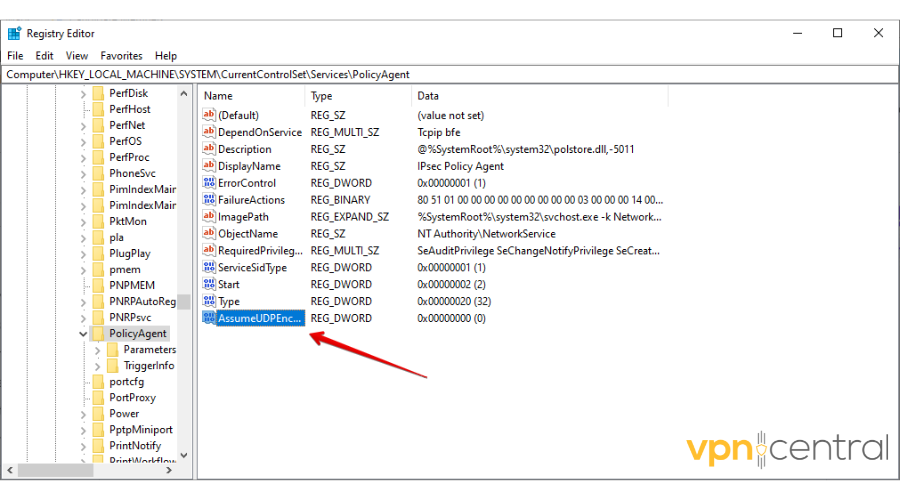The height and width of the screenshot is (500, 900).
Task: Click the string icon next to DependOnService
Action: pyautogui.click(x=209, y=132)
